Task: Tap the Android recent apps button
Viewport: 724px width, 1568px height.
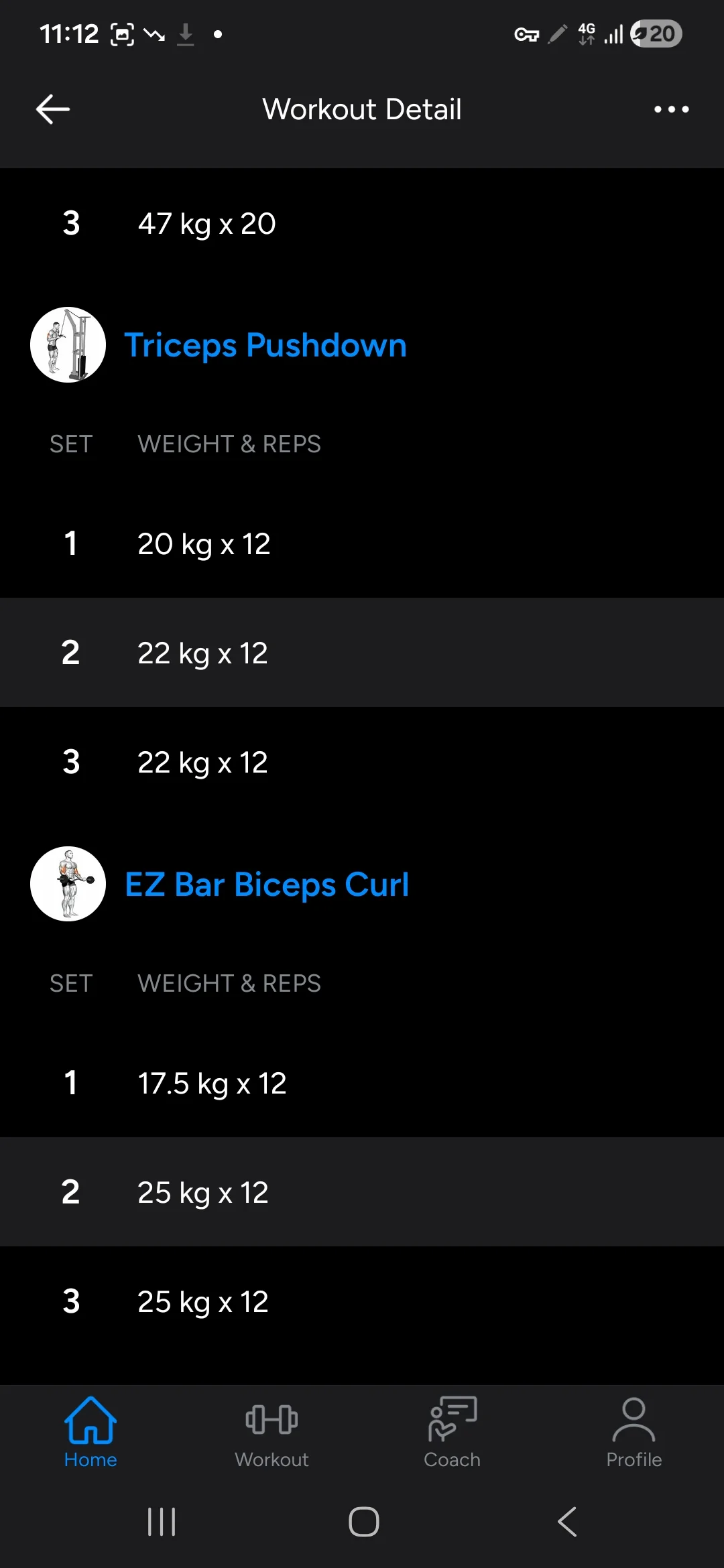Action: (162, 1522)
